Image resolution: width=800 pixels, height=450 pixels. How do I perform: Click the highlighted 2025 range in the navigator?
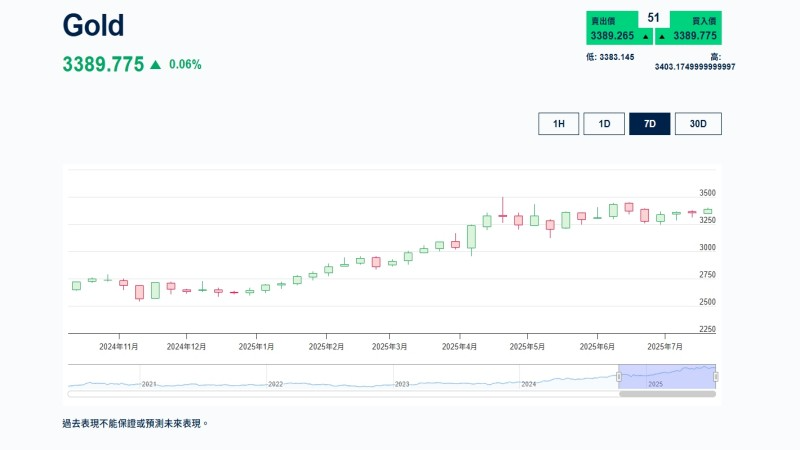667,377
